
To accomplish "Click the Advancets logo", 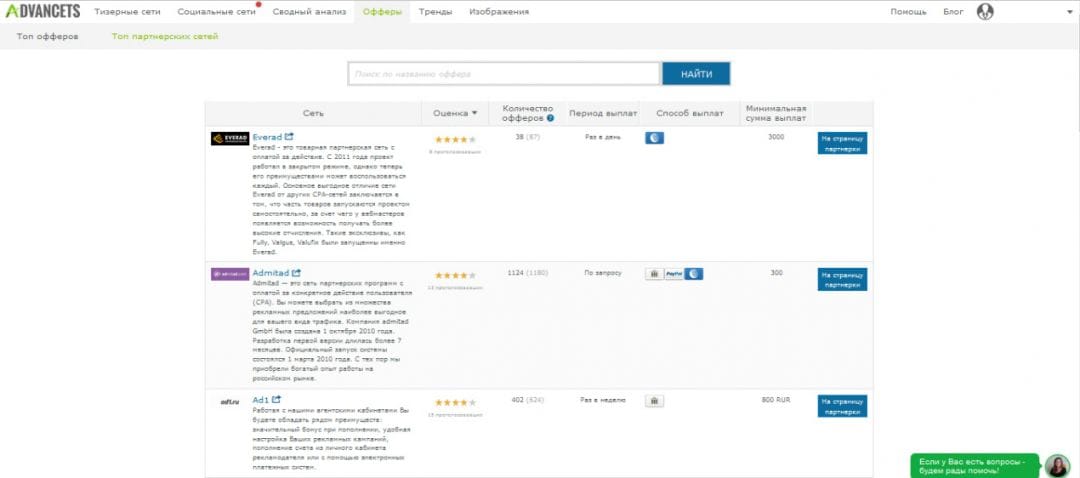I will 43,11.
